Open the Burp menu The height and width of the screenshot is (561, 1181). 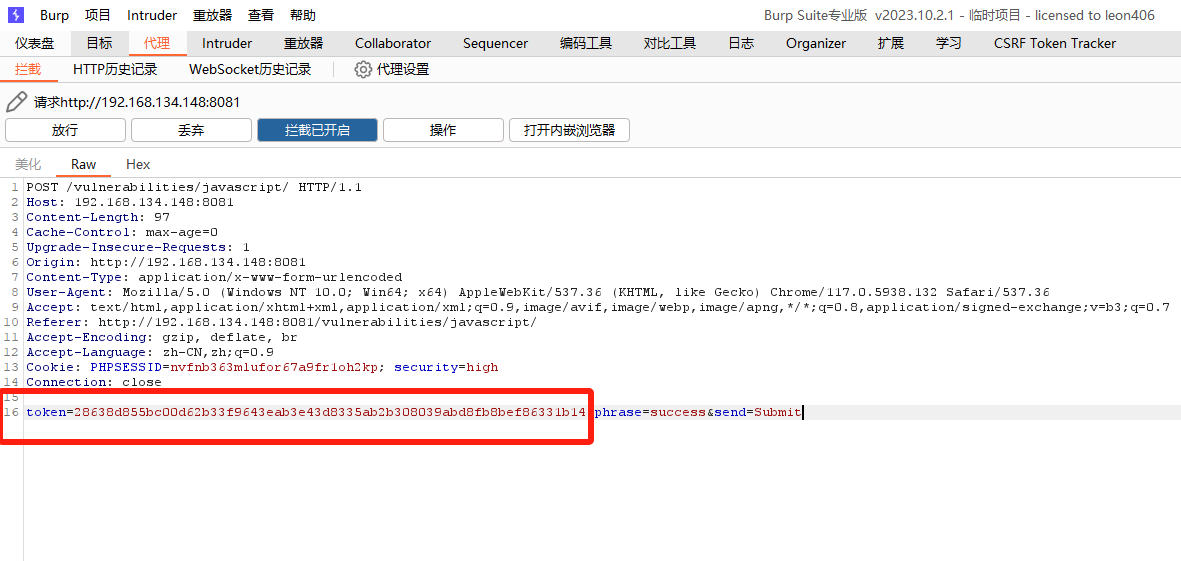pyautogui.click(x=54, y=15)
